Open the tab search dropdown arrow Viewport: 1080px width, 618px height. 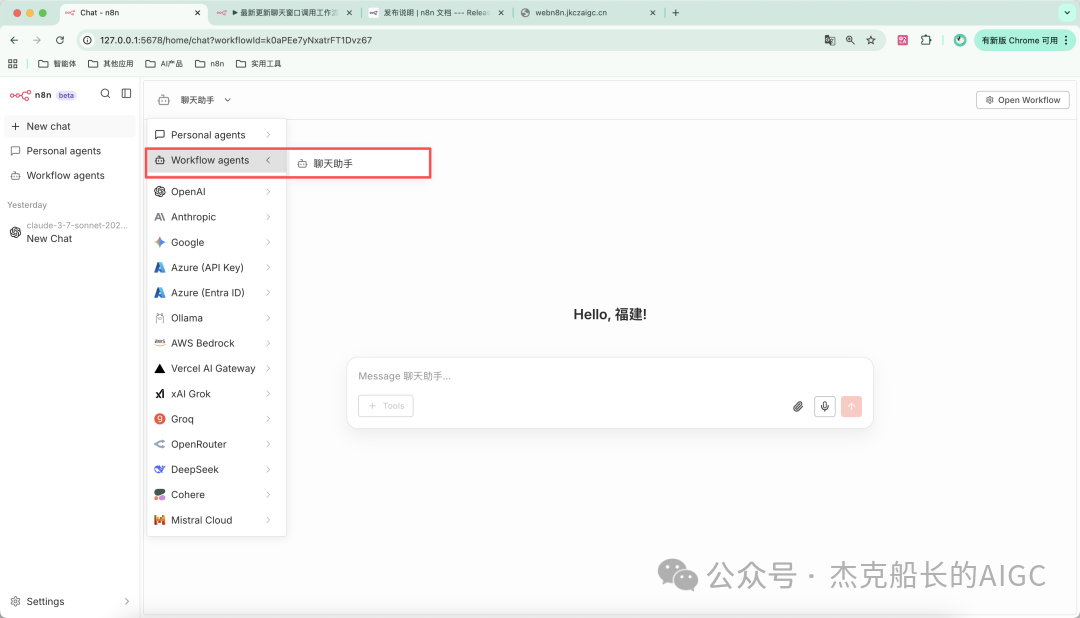point(1067,12)
